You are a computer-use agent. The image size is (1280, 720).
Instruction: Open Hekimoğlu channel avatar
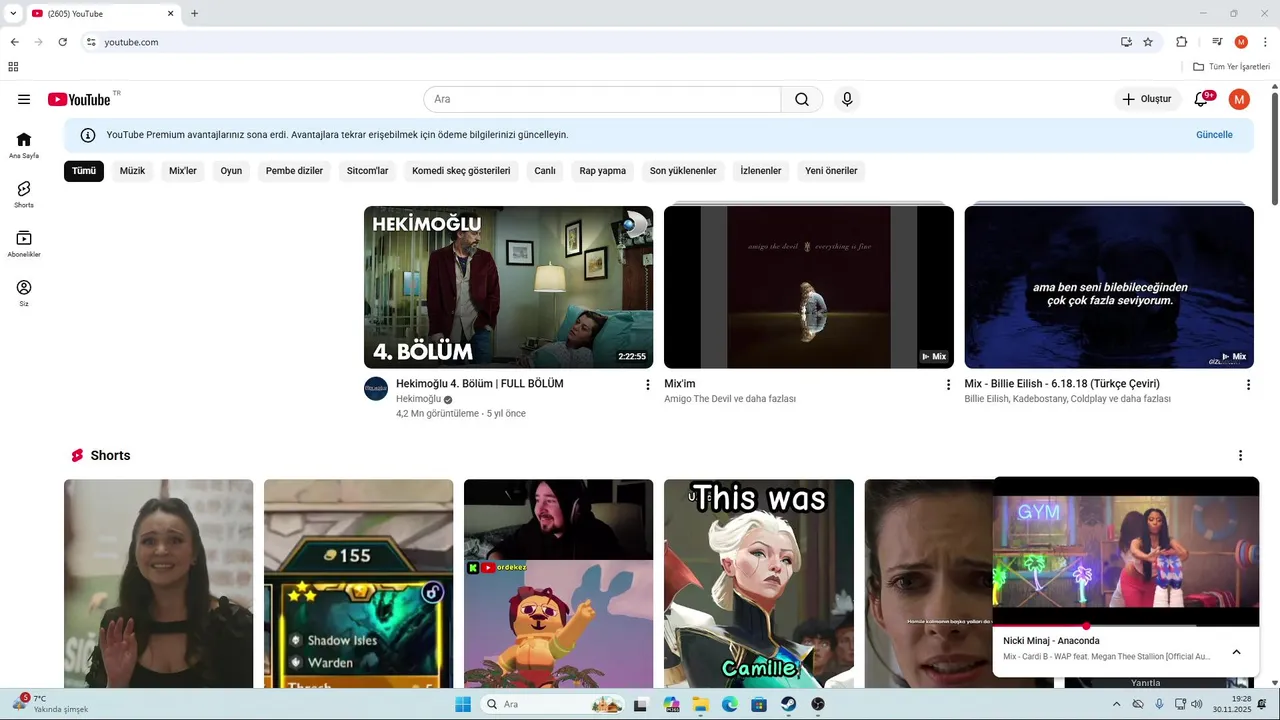click(x=376, y=389)
